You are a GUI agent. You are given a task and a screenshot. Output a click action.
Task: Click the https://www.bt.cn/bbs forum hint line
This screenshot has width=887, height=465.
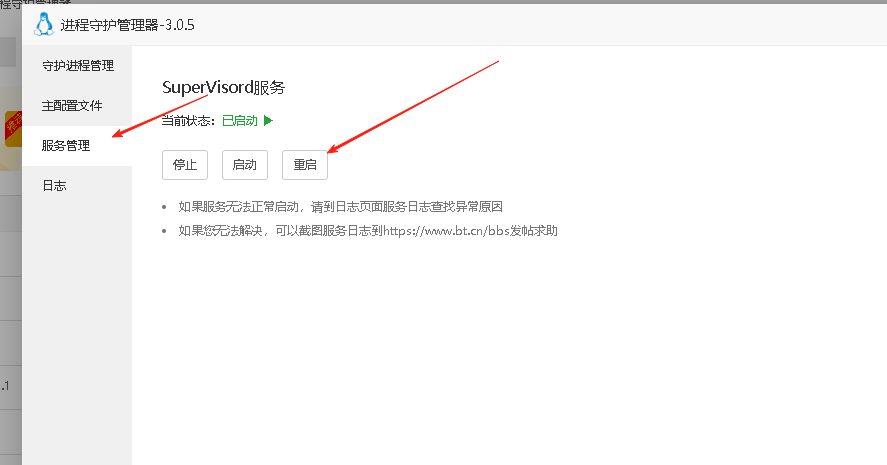click(368, 231)
